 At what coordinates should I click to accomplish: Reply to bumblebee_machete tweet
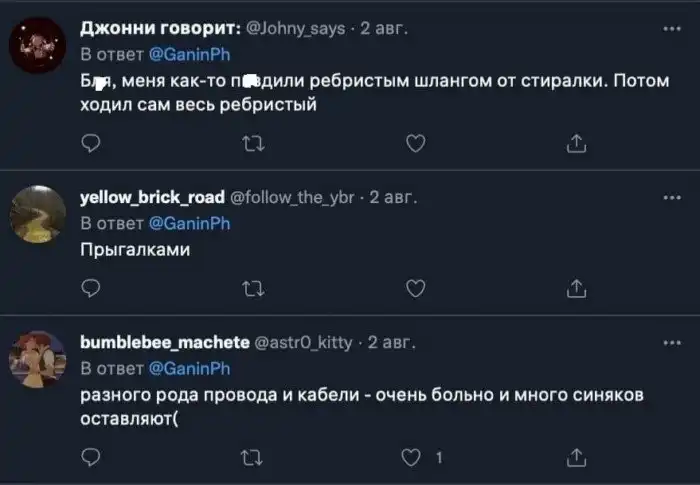(x=91, y=457)
